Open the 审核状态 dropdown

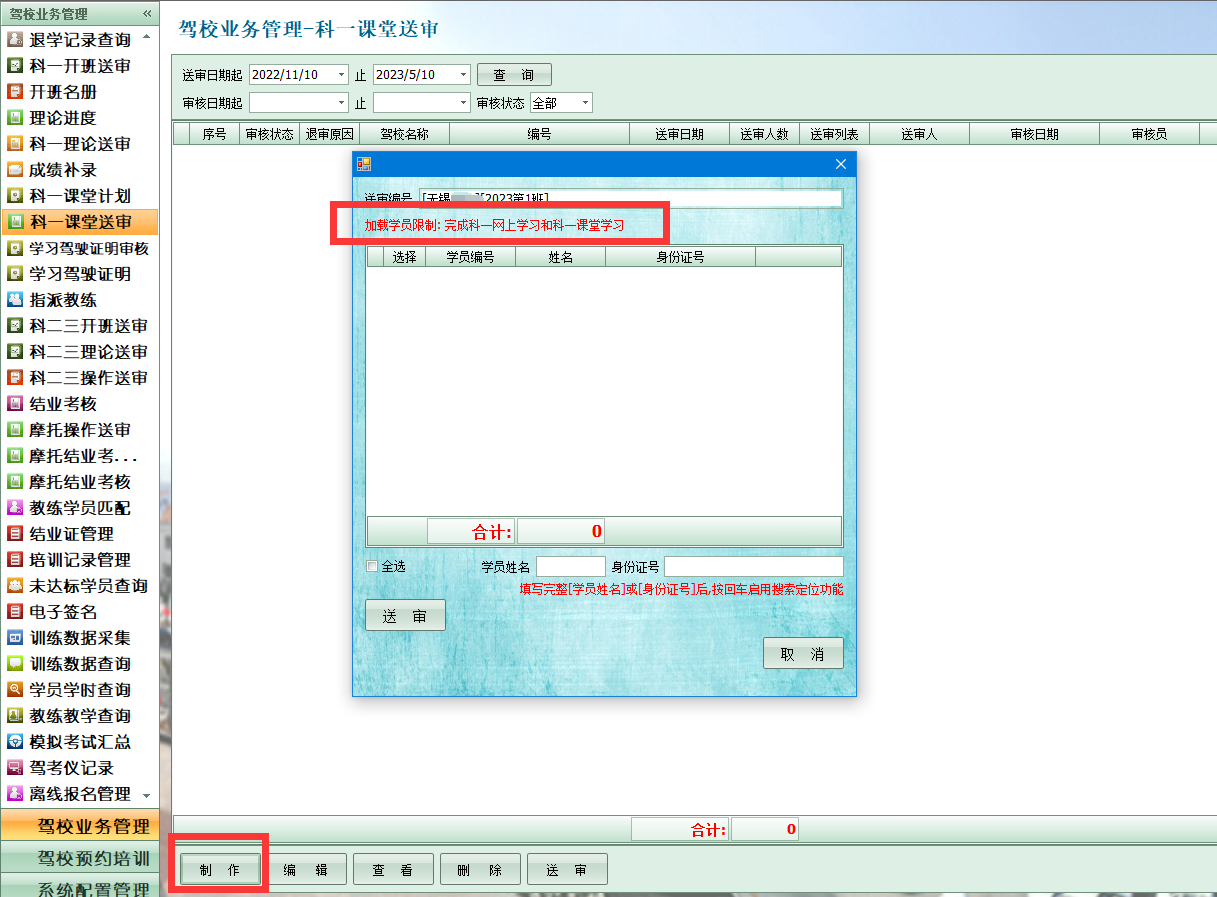[585, 103]
